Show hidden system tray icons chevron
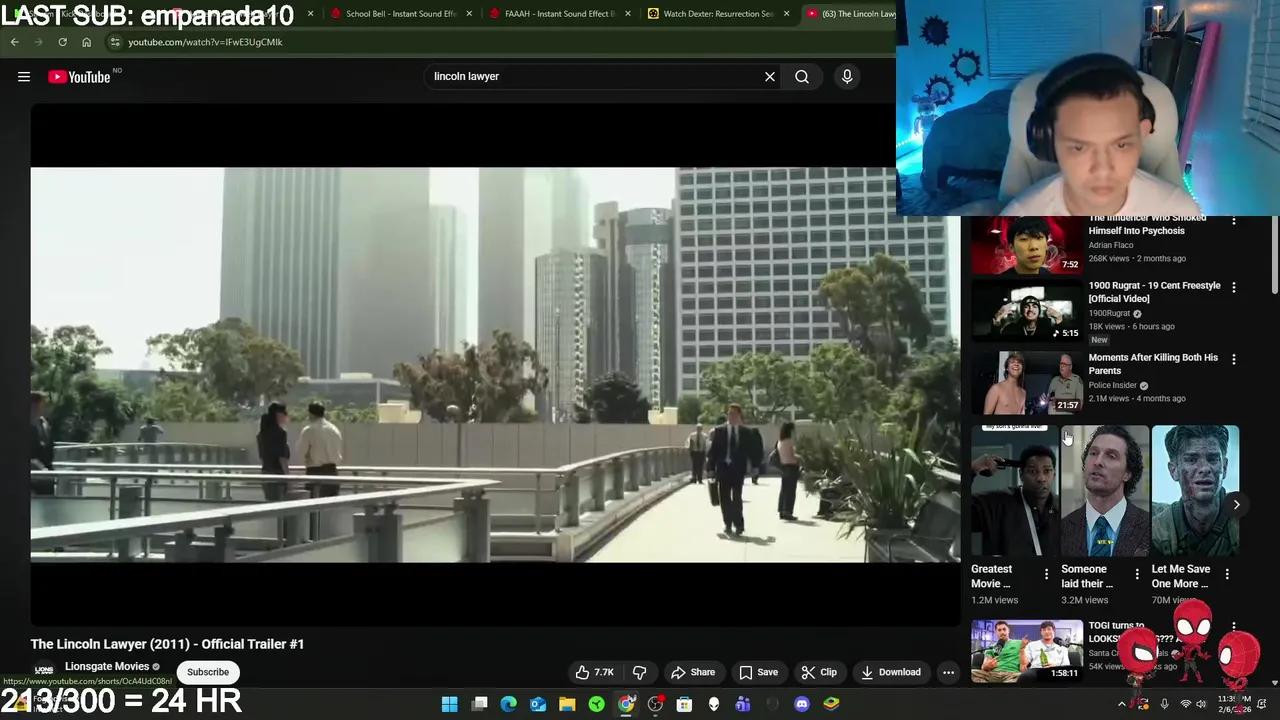The width and height of the screenshot is (1280, 720). (x=1122, y=704)
